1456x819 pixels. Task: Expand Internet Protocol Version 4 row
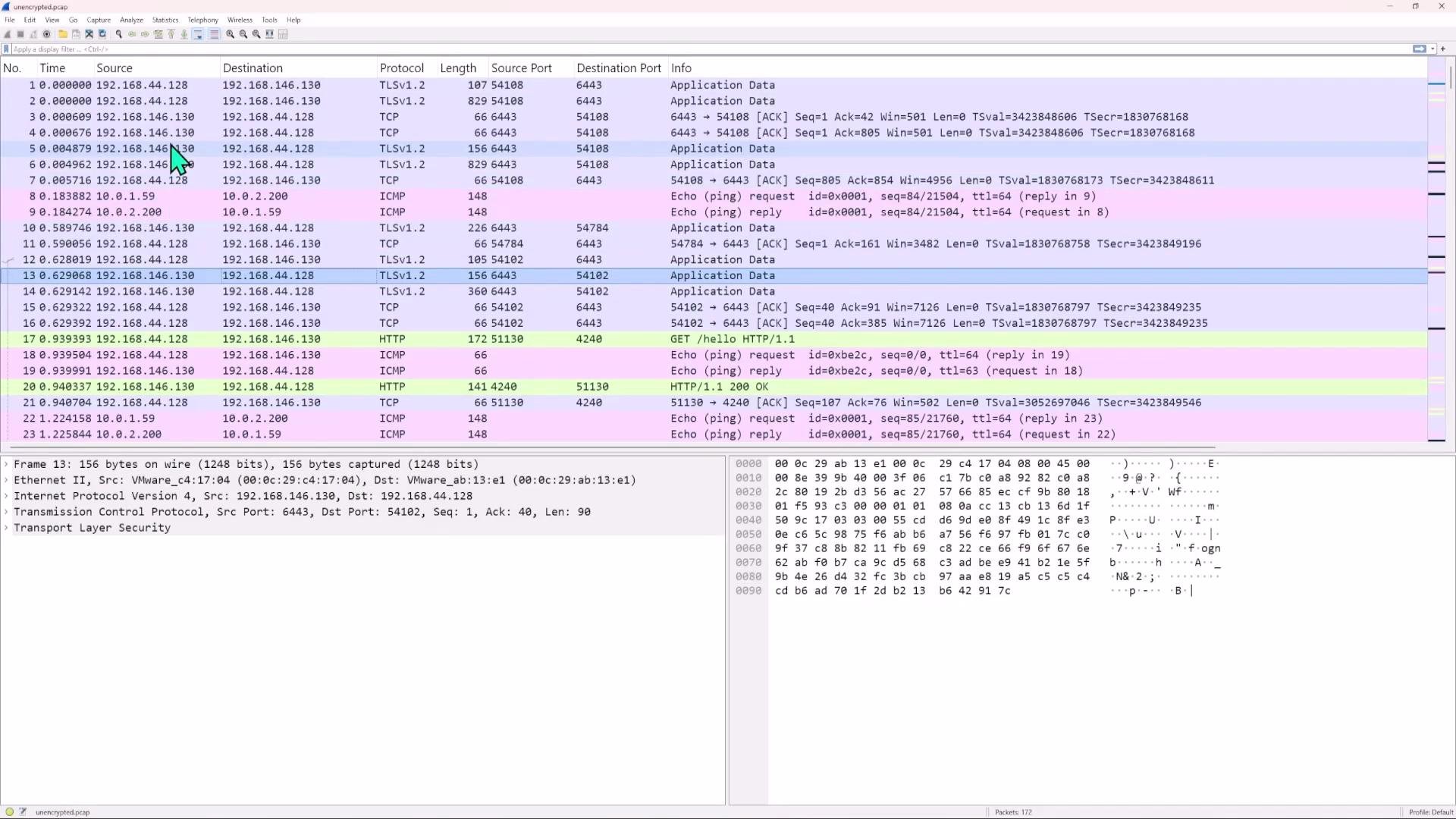point(6,496)
